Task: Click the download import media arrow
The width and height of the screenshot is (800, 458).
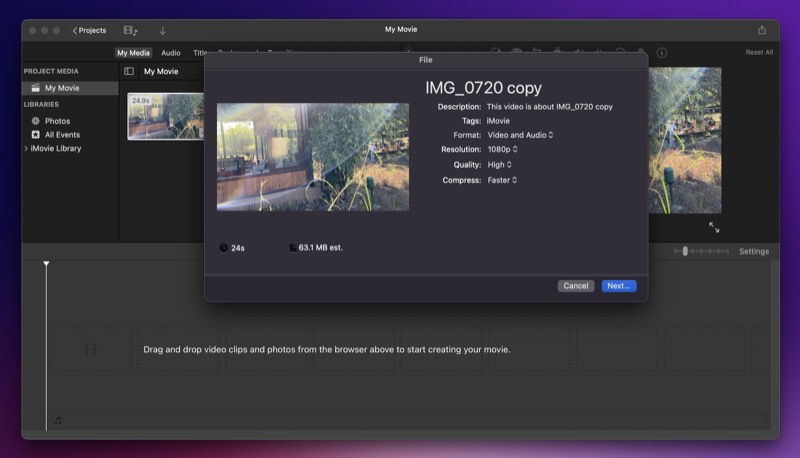Action: click(162, 31)
